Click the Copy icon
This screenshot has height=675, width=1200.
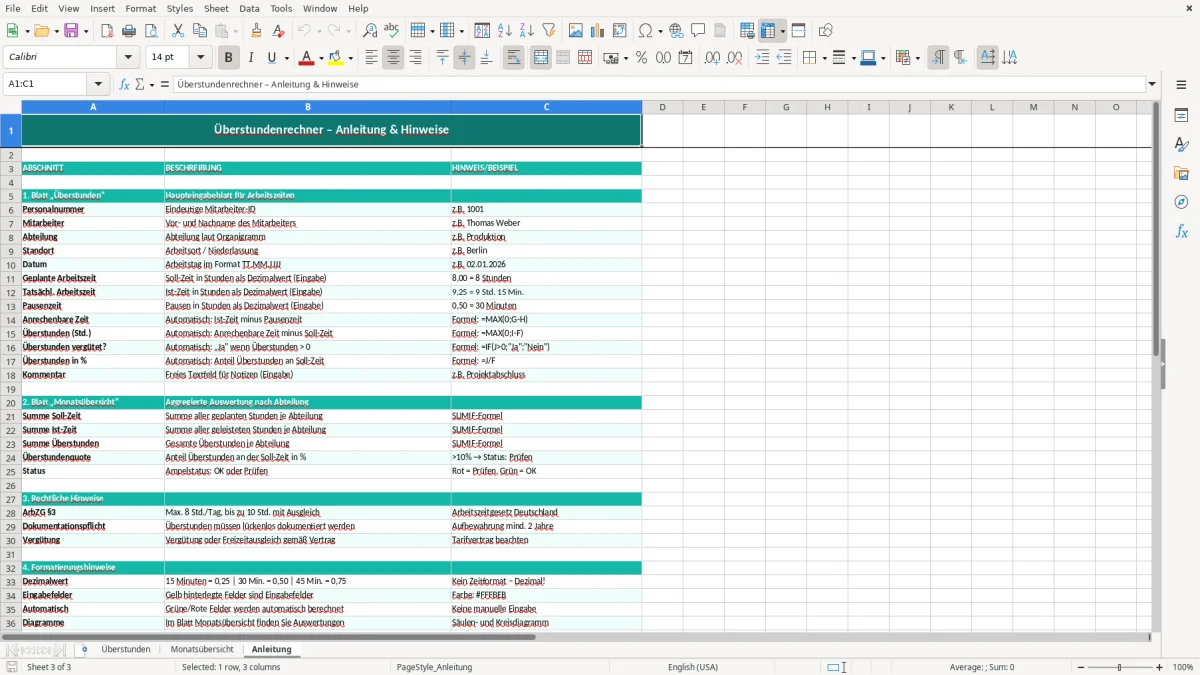pos(200,31)
